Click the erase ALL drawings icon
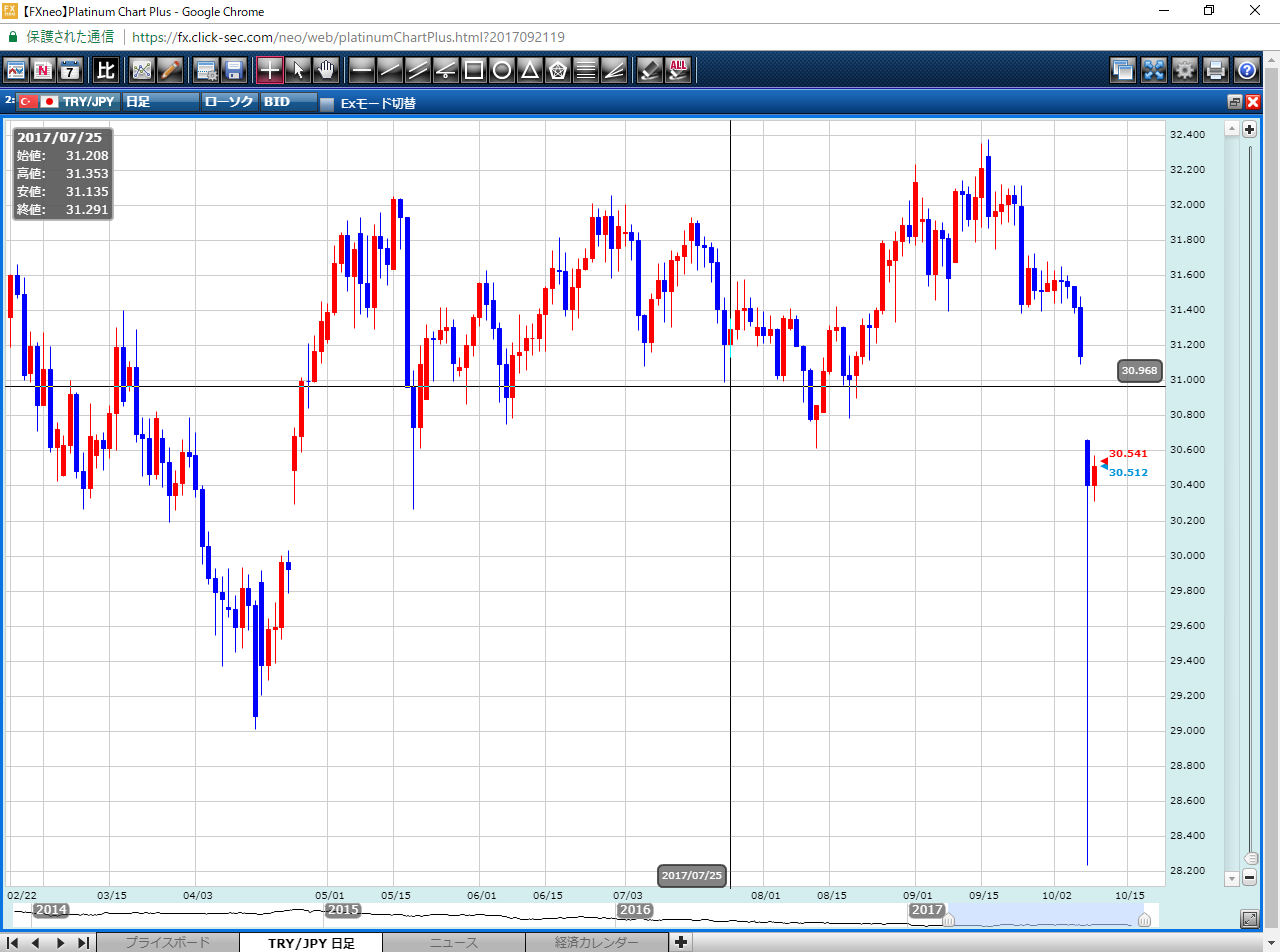This screenshot has width=1280, height=952. pos(679,70)
